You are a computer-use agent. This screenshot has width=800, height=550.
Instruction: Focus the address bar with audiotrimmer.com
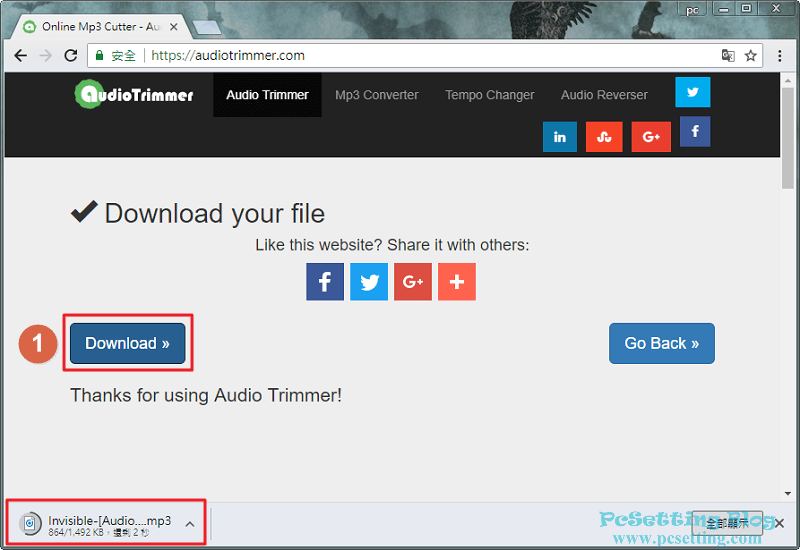[425, 55]
